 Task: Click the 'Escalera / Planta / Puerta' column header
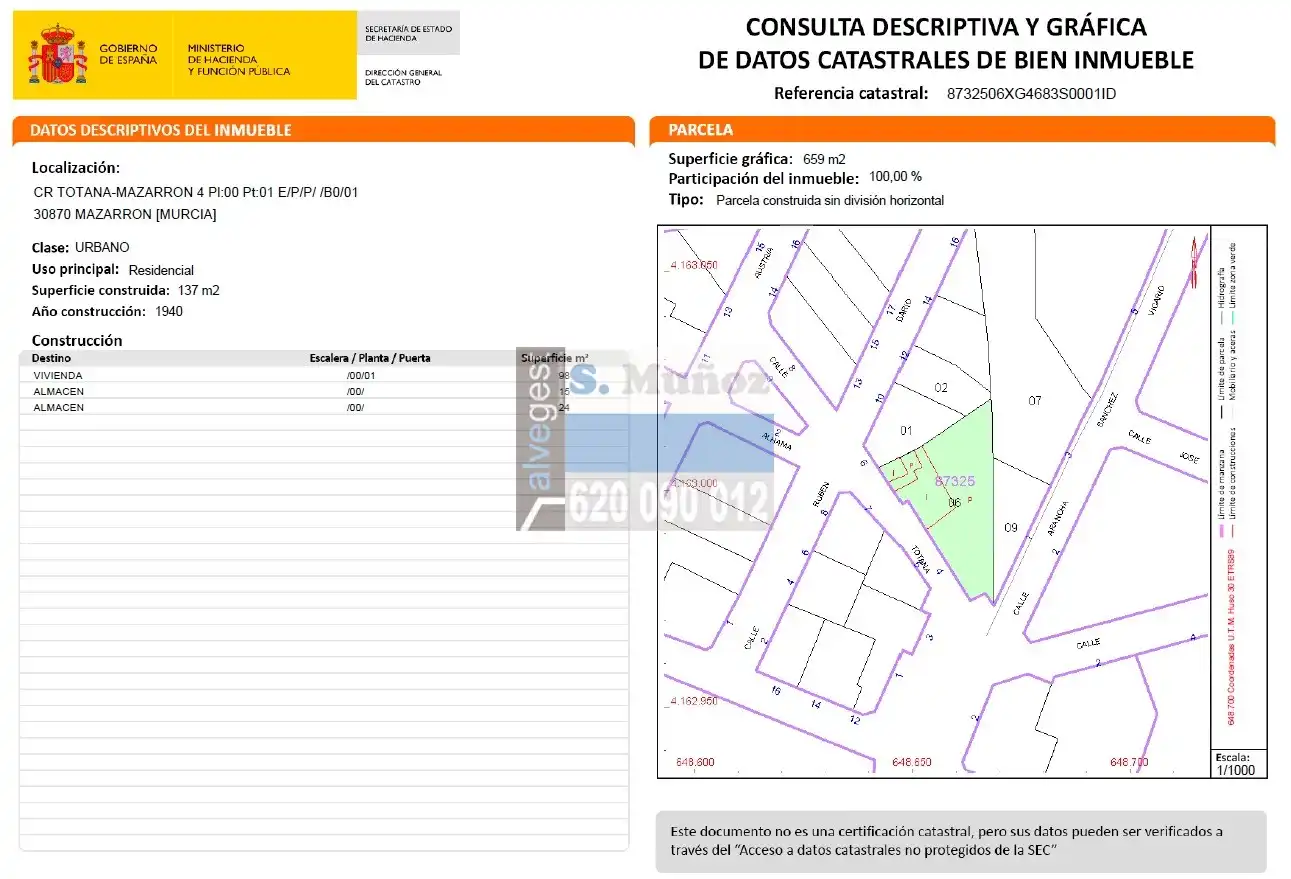(x=370, y=358)
